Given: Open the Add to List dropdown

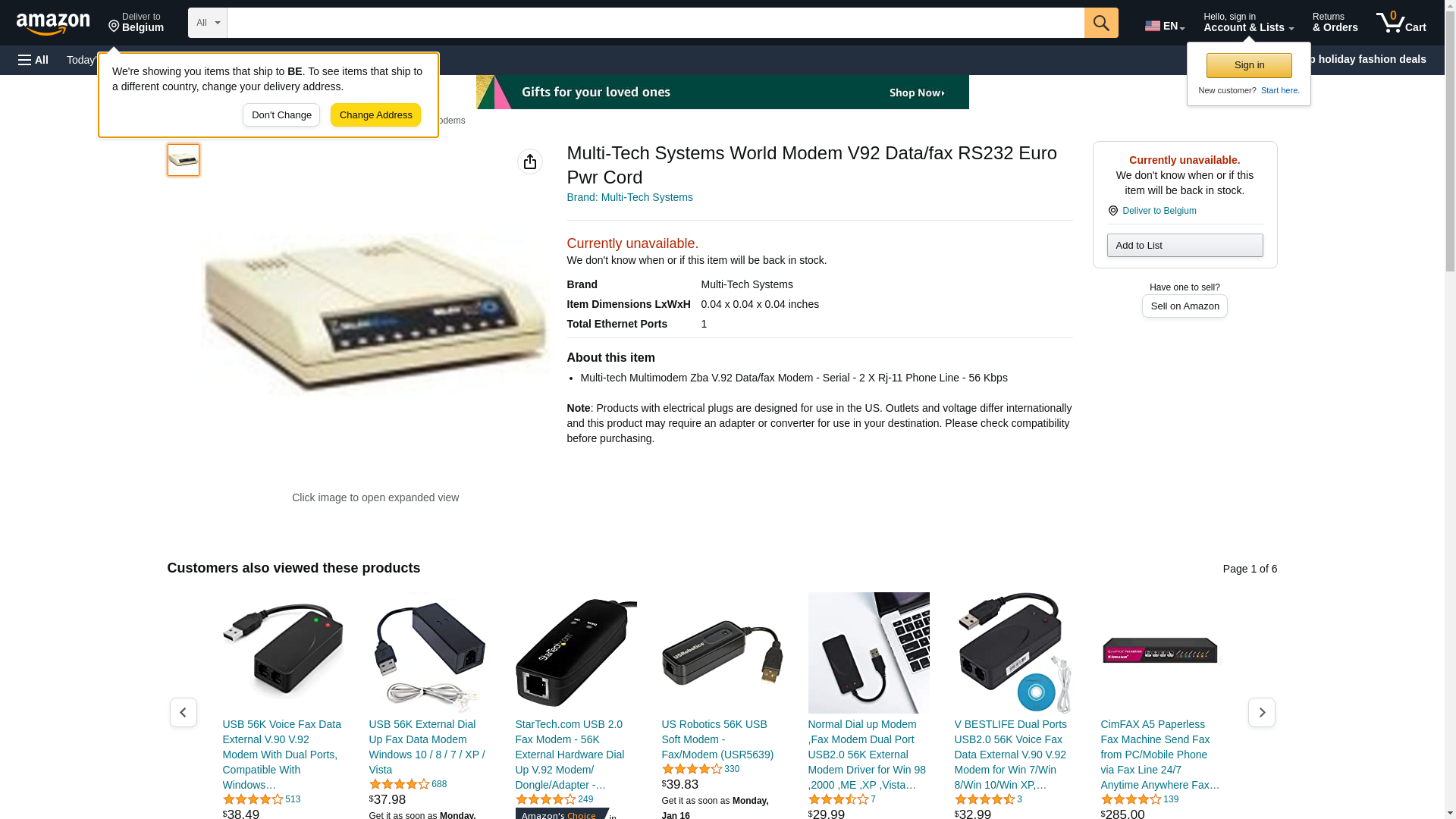Looking at the screenshot, I should pos(1185,245).
